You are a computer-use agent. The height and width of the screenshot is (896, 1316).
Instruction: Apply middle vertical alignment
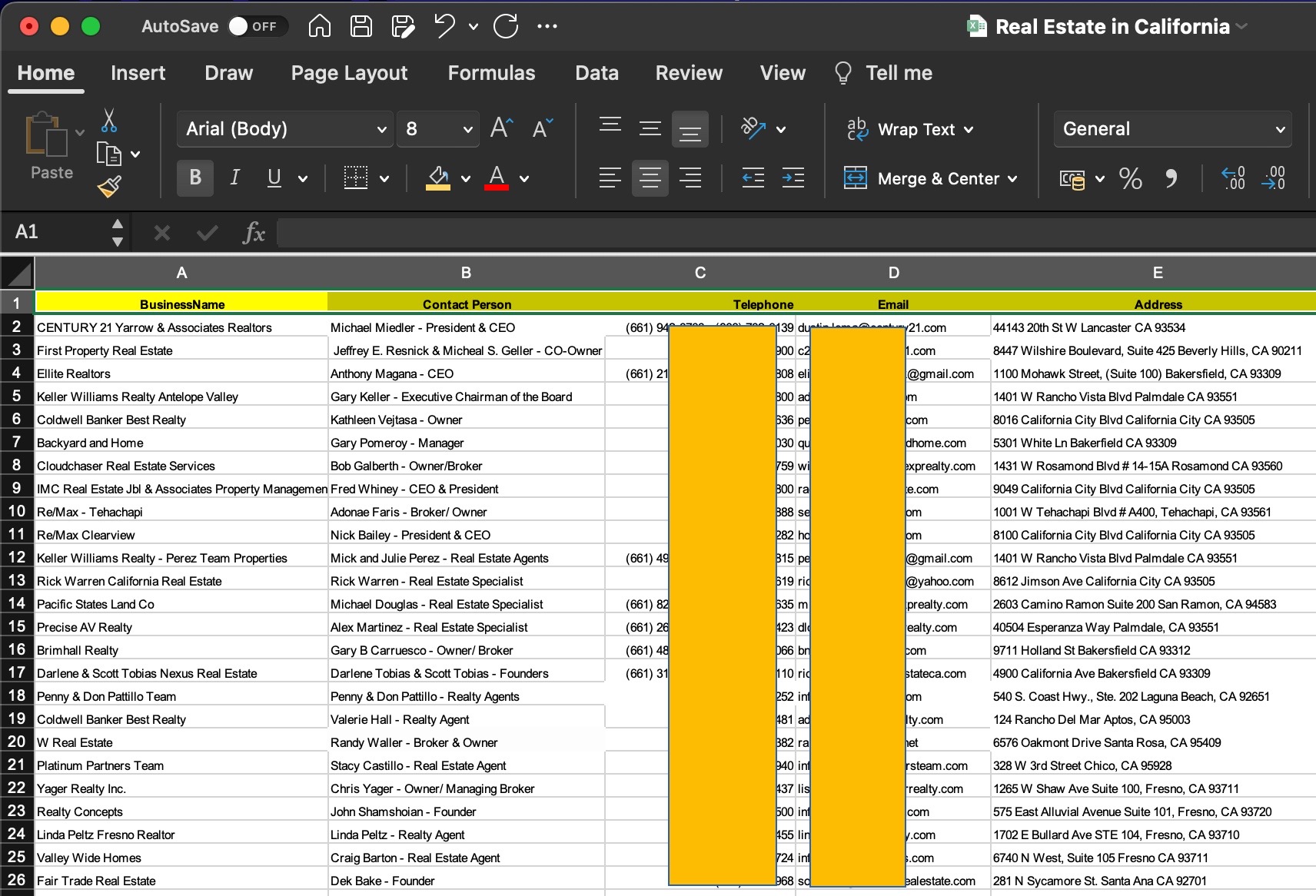click(x=650, y=128)
